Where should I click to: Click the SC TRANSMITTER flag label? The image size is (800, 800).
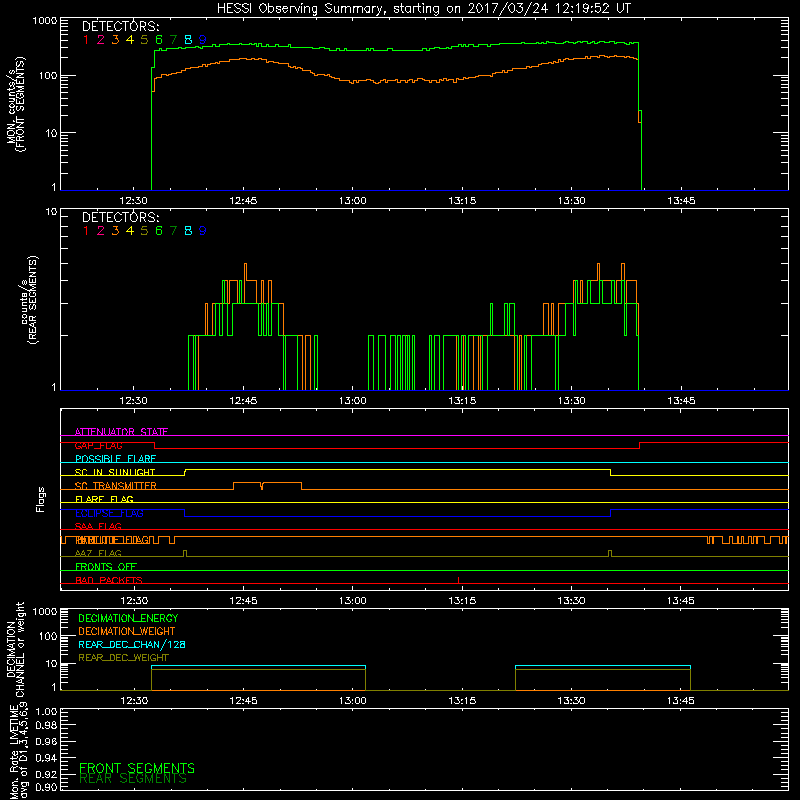[115, 486]
